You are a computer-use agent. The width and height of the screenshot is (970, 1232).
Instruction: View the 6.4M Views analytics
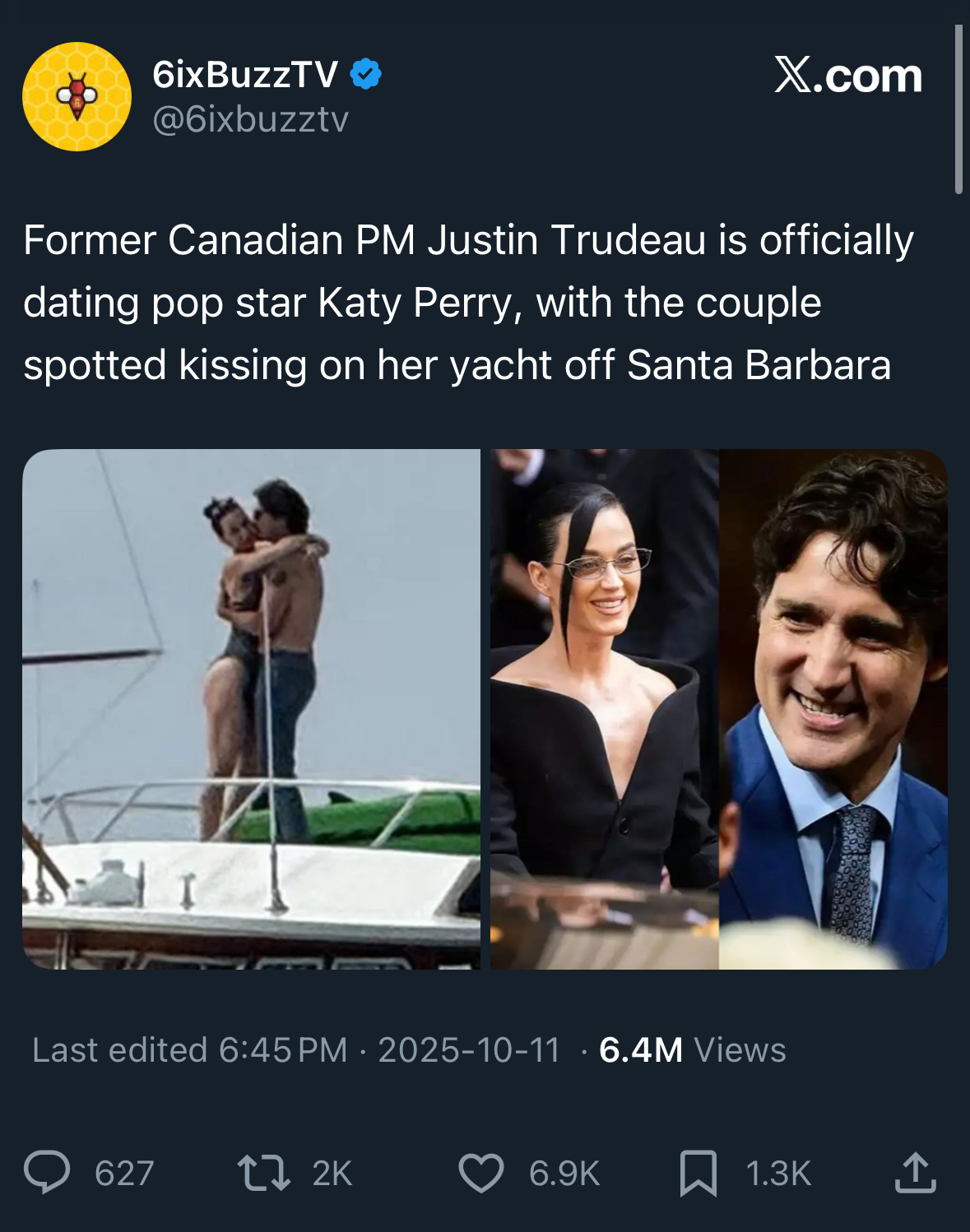(x=692, y=1050)
